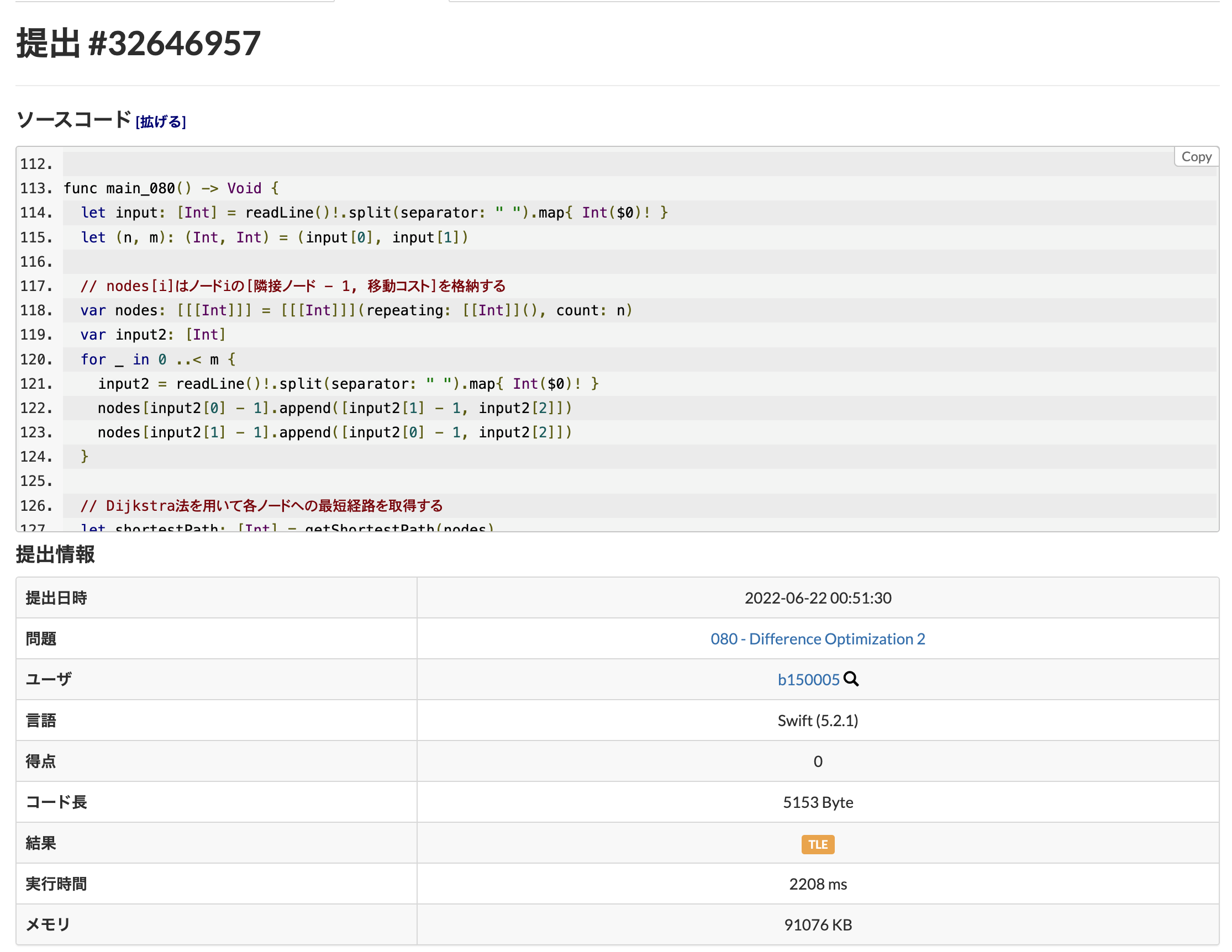This screenshot has width=1232, height=952.
Task: Click the for loop on line 120
Action: (x=157, y=359)
